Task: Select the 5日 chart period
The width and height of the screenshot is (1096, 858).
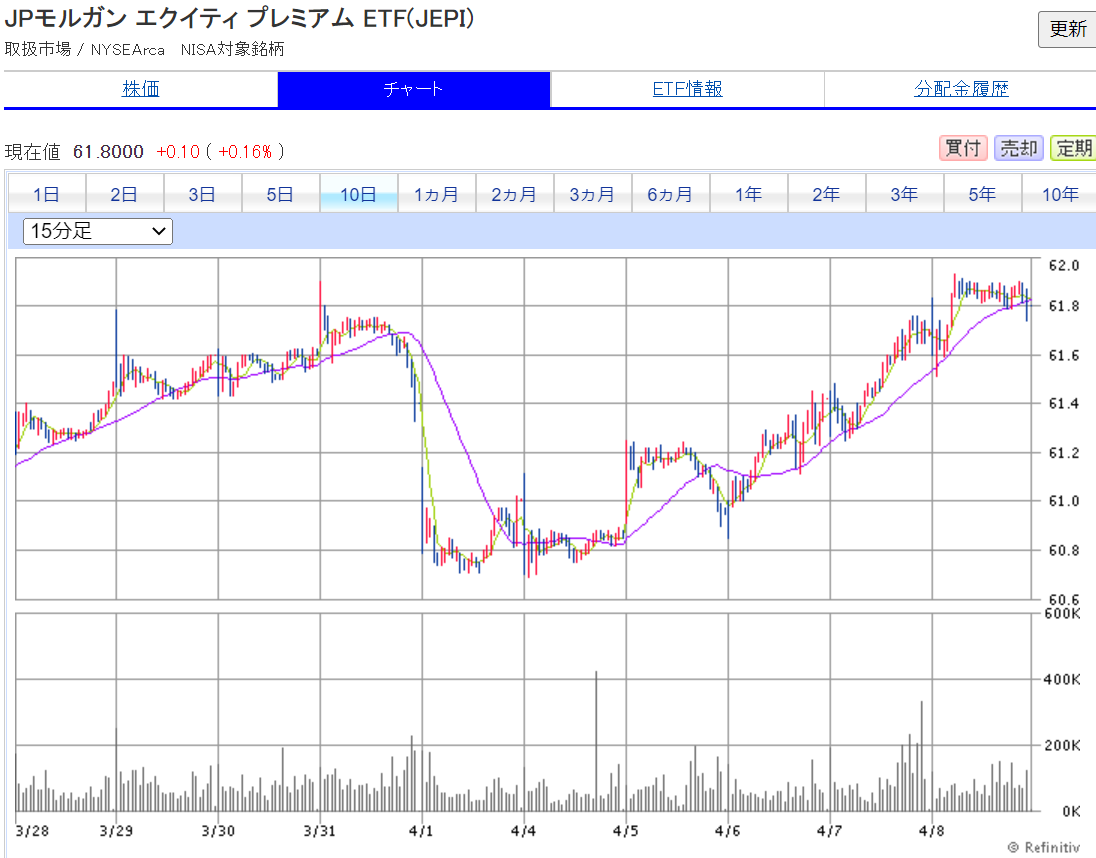Action: click(280, 194)
